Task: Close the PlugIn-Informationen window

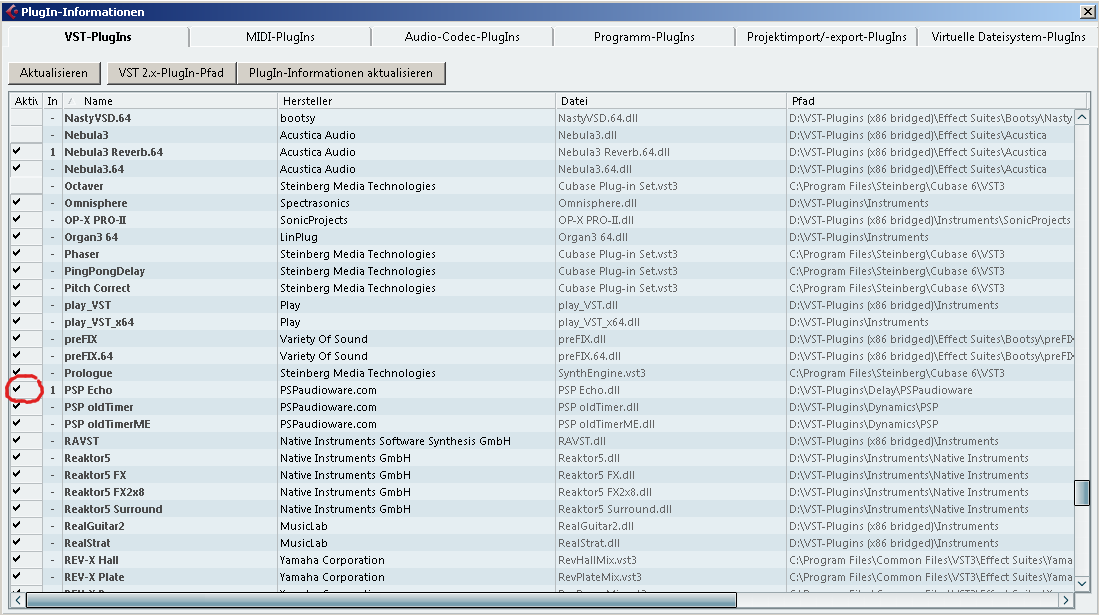Action: [1088, 12]
